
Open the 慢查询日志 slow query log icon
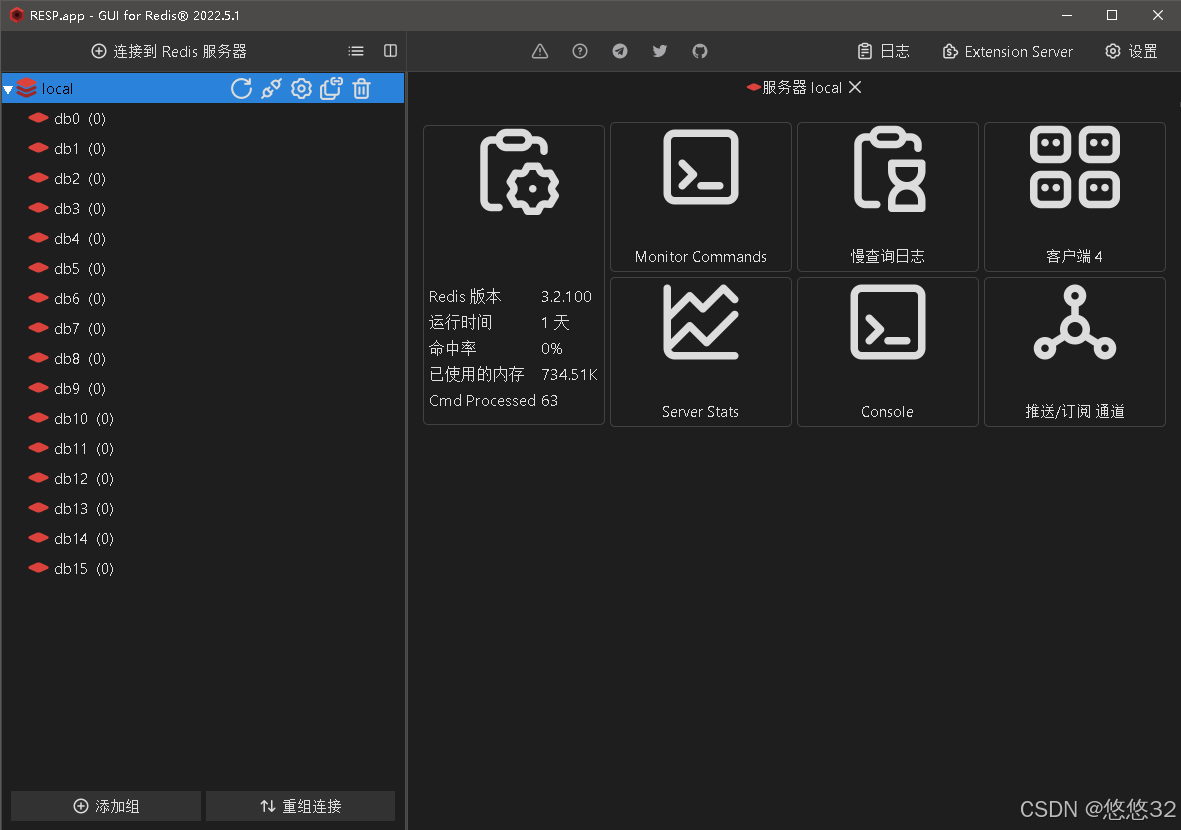pyautogui.click(x=887, y=168)
